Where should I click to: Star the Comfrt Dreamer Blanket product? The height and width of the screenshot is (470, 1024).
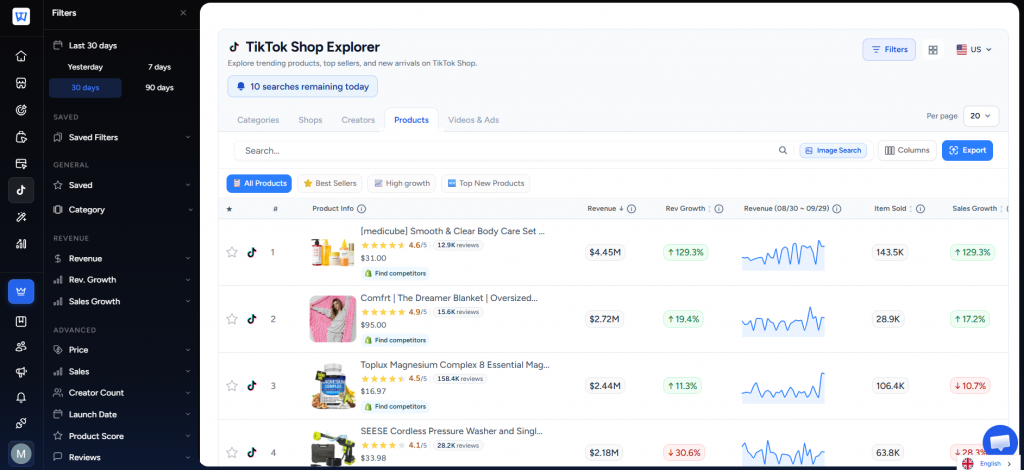click(231, 319)
